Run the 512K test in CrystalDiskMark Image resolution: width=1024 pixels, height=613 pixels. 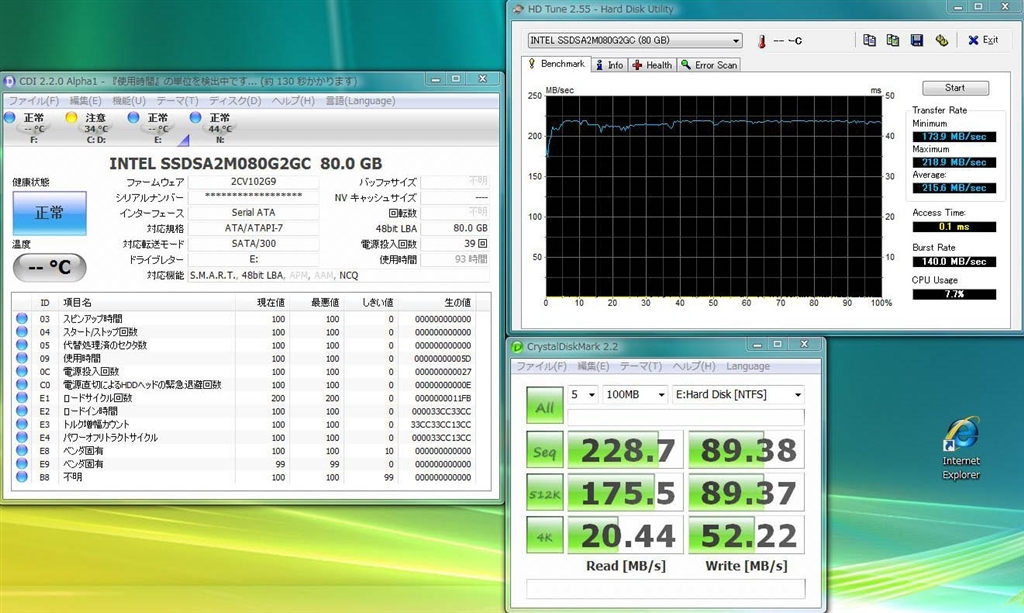(545, 493)
